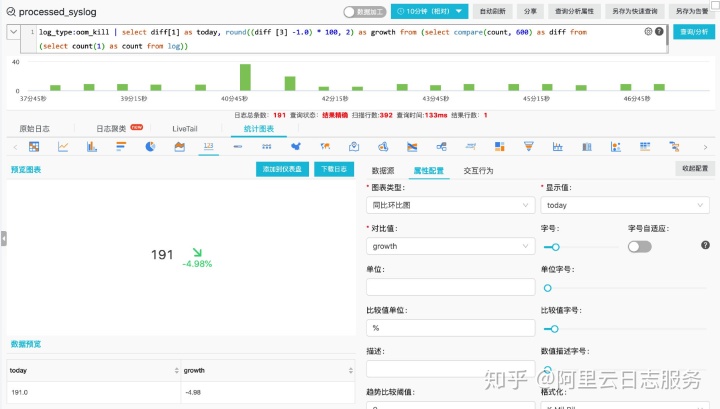Open query settings gear icon
This screenshot has height=409, width=720.
(648, 31)
